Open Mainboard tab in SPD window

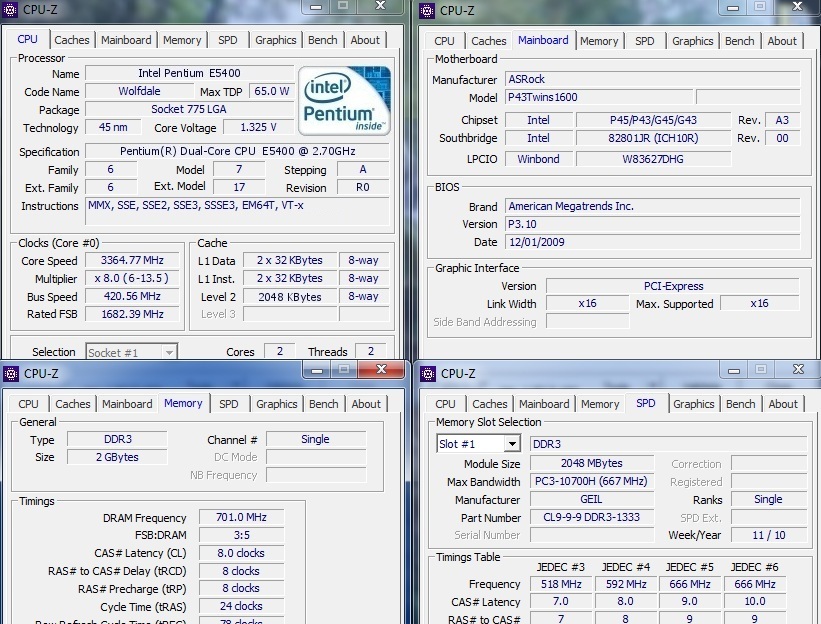coord(544,404)
